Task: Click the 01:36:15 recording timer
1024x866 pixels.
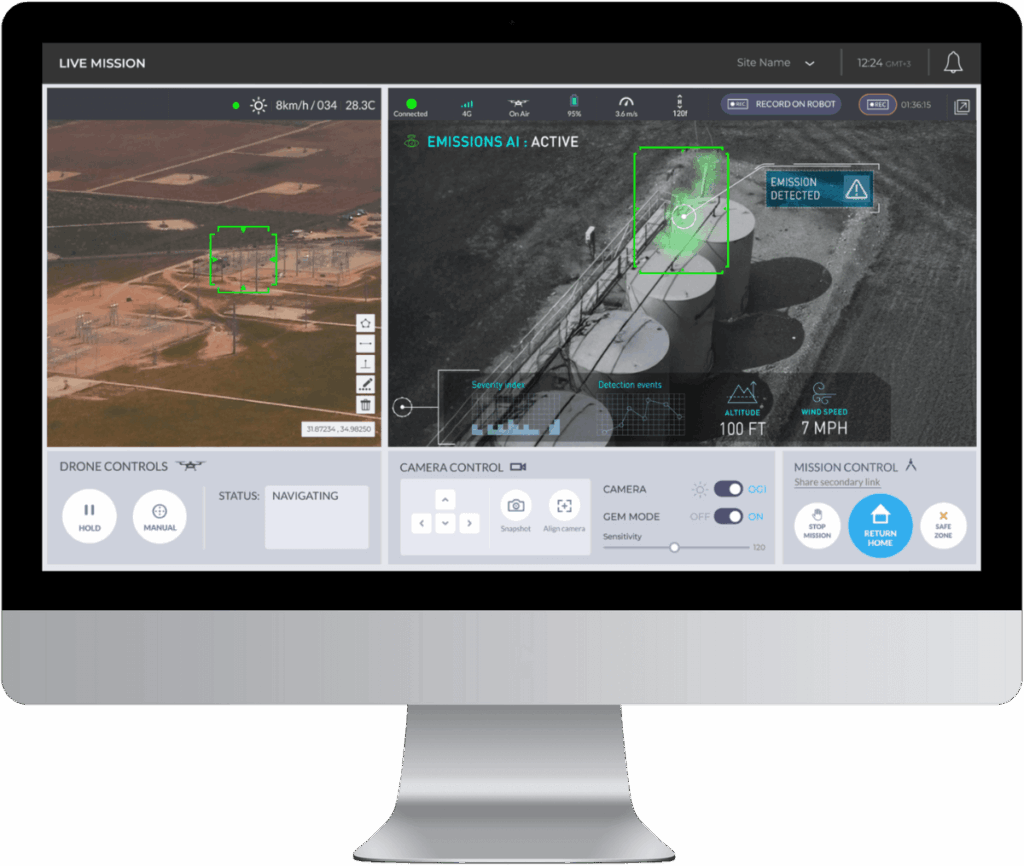Action: pos(916,104)
